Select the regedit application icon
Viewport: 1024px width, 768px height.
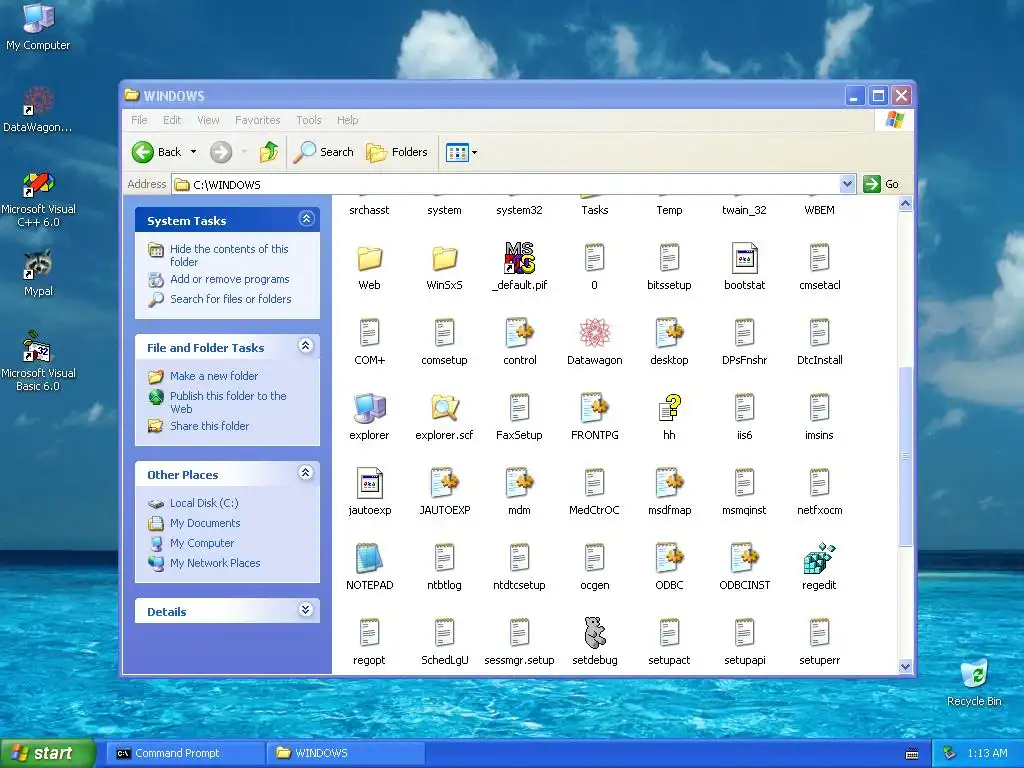819,558
